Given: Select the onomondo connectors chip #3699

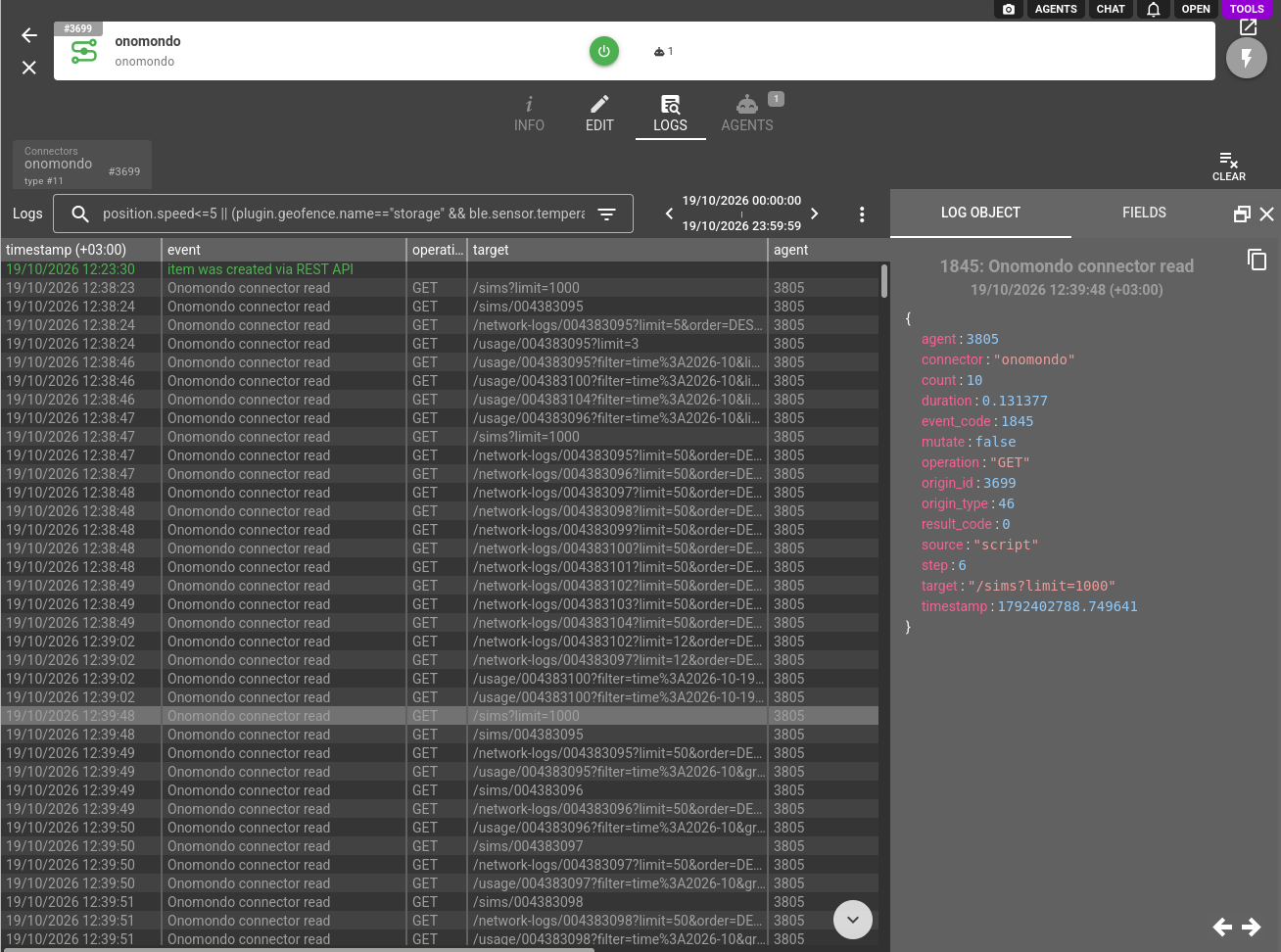Looking at the screenshot, I should pyautogui.click(x=82, y=165).
